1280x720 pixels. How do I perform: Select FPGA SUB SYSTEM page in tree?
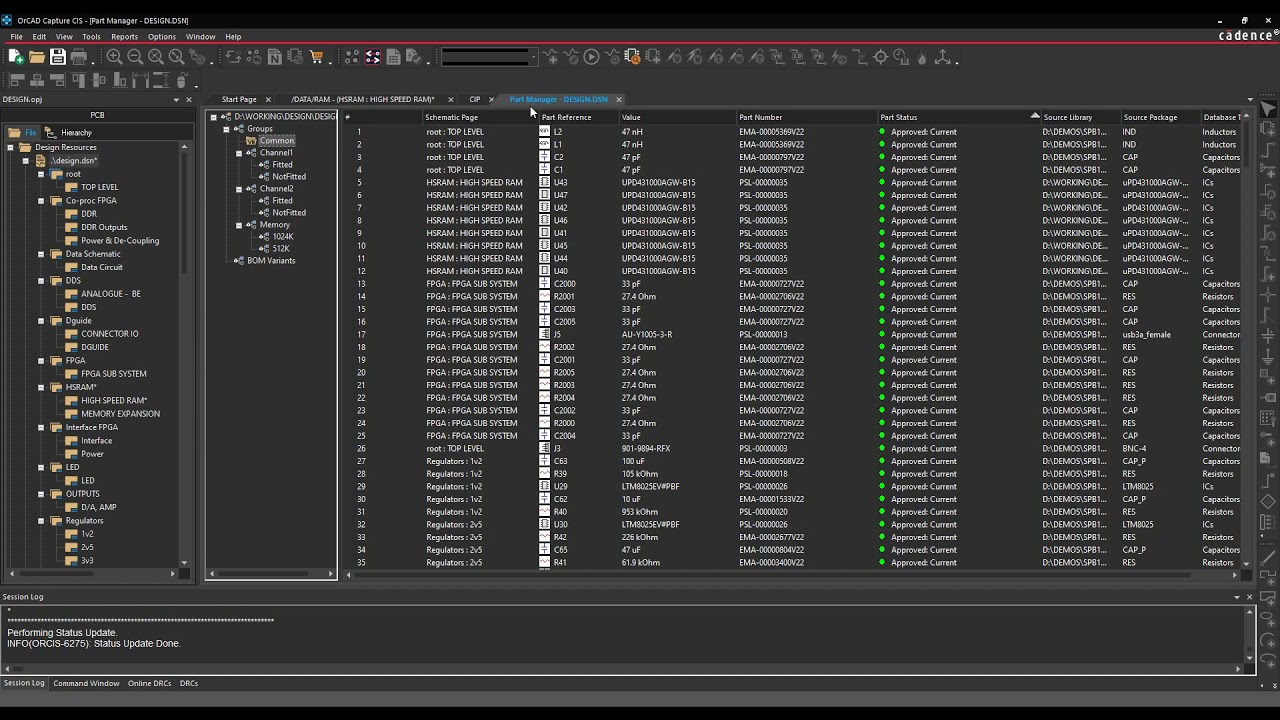click(113, 374)
